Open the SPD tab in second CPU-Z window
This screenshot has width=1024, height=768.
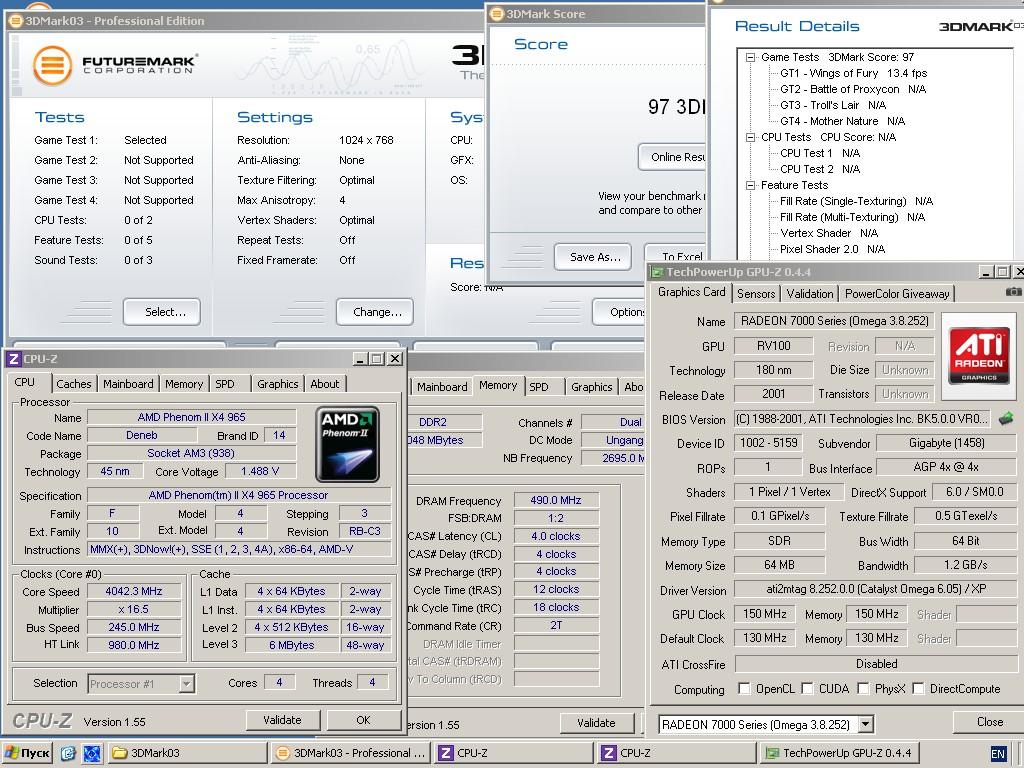[x=539, y=387]
